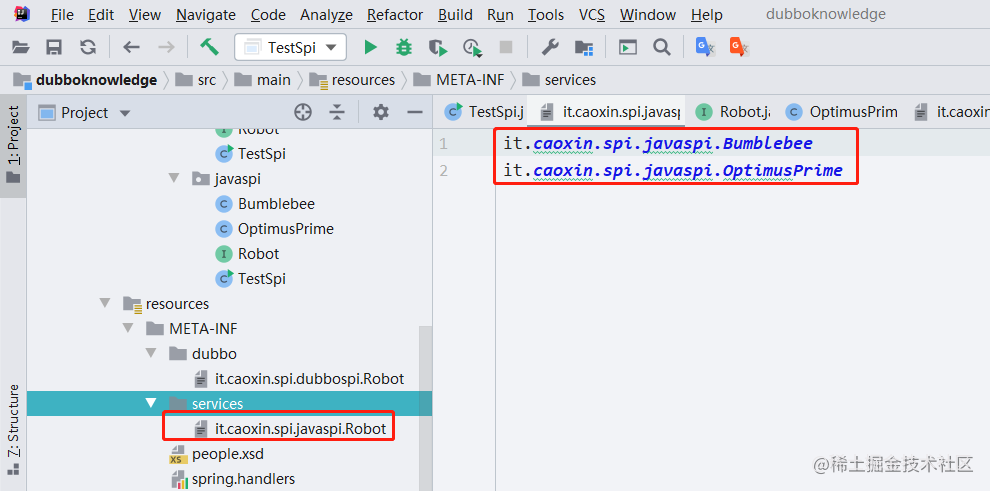Open the Navigate menu

coord(206,15)
